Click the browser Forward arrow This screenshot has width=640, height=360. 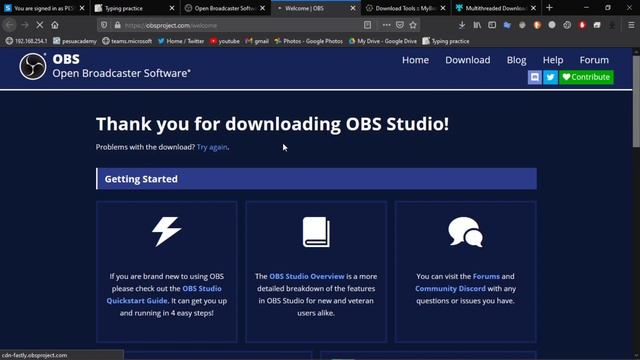click(25, 25)
